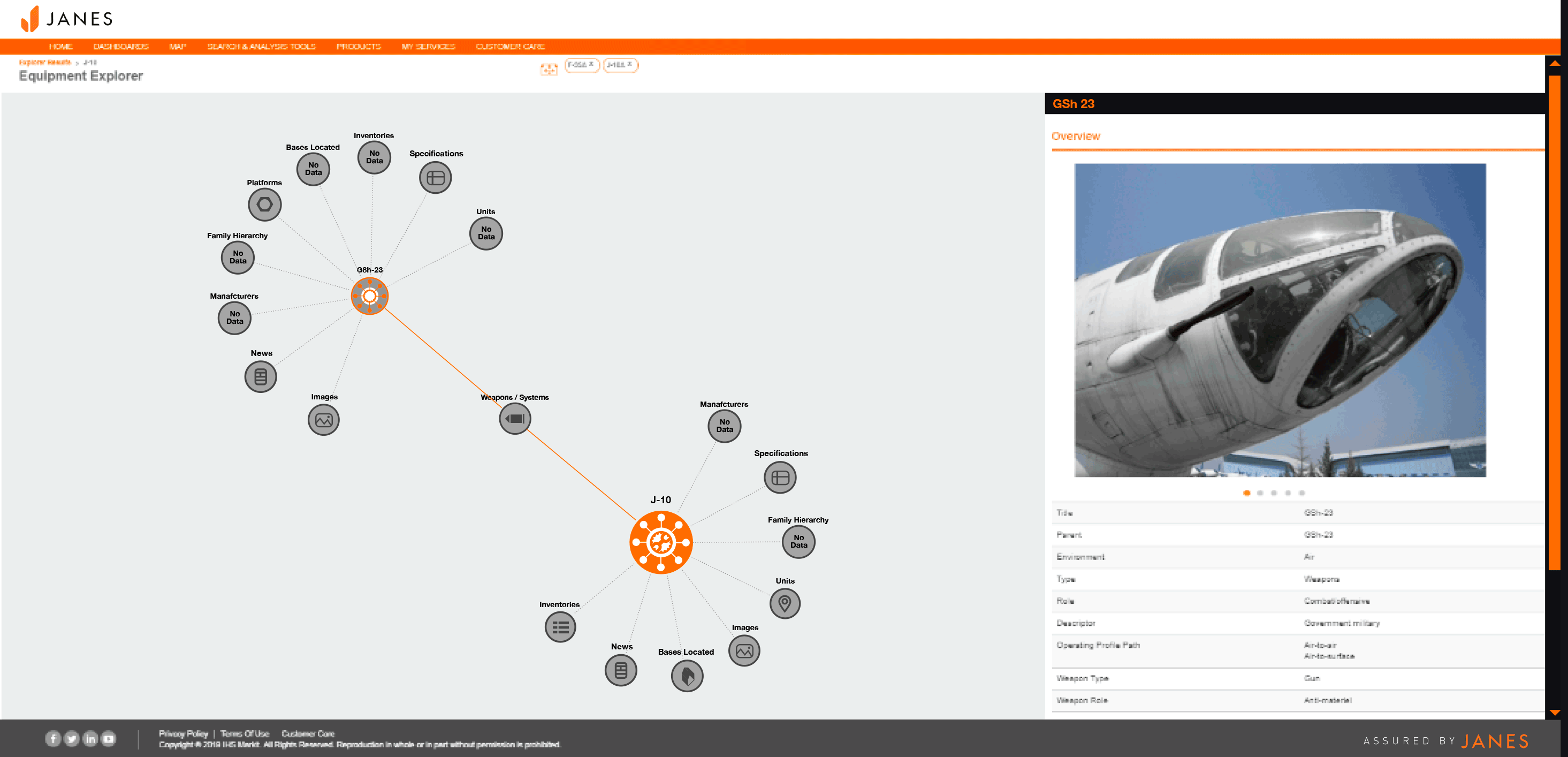Show first image via carousel dot

[x=1246, y=493]
